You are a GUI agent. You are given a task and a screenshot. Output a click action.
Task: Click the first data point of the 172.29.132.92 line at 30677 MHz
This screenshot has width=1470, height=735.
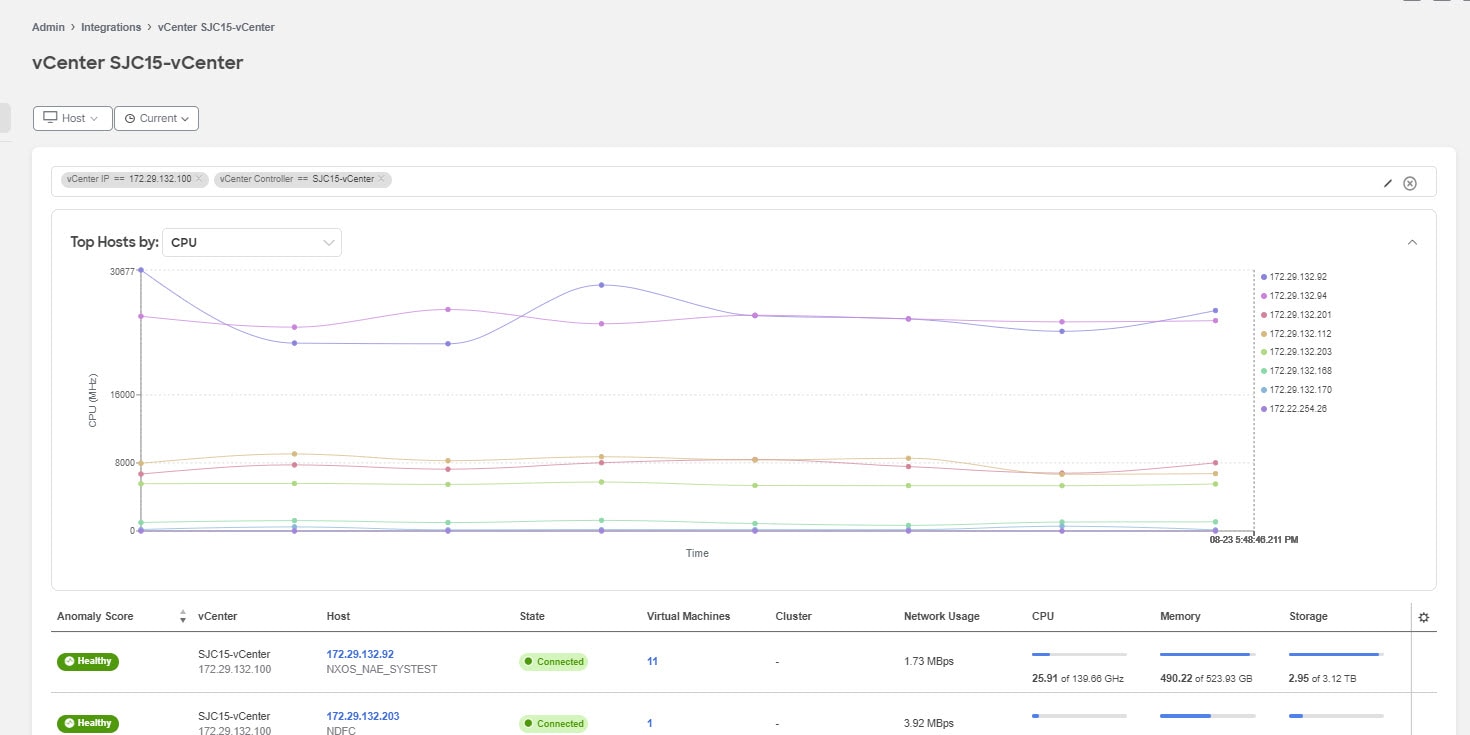pos(141,270)
